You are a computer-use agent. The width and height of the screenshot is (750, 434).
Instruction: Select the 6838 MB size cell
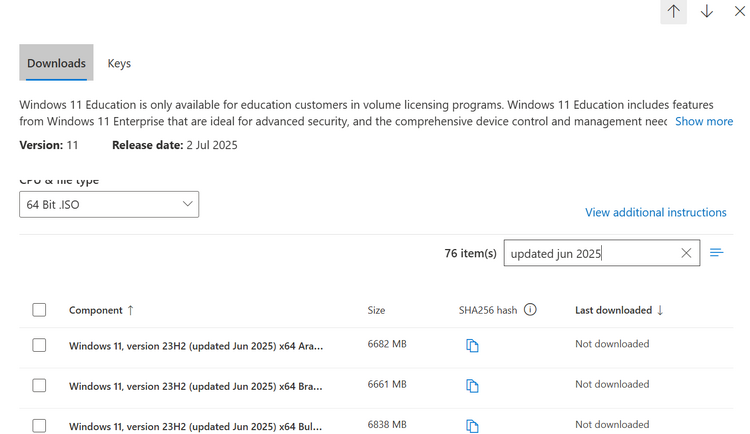coord(387,424)
